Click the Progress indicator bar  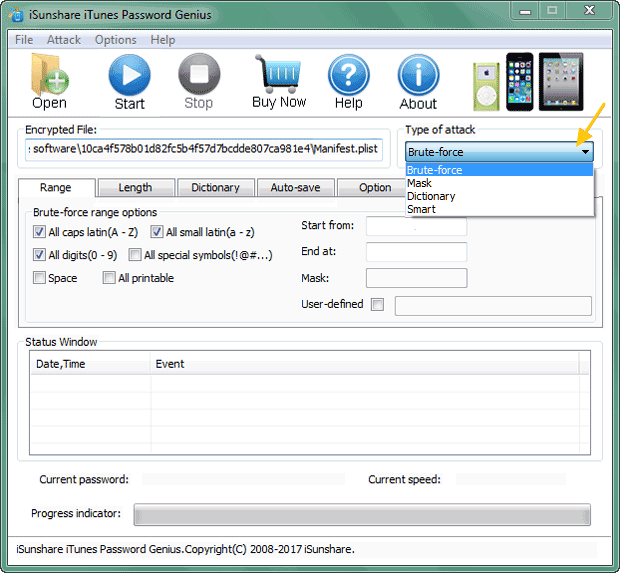(362, 514)
